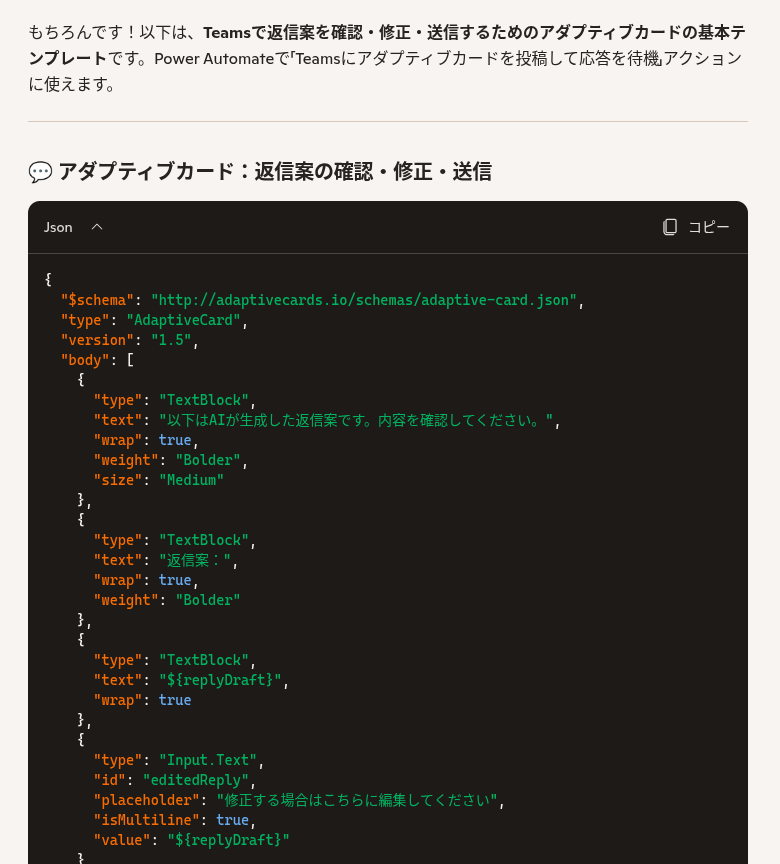Image resolution: width=780 pixels, height=864 pixels.
Task: Click the コピー button label
Action: pos(709,227)
